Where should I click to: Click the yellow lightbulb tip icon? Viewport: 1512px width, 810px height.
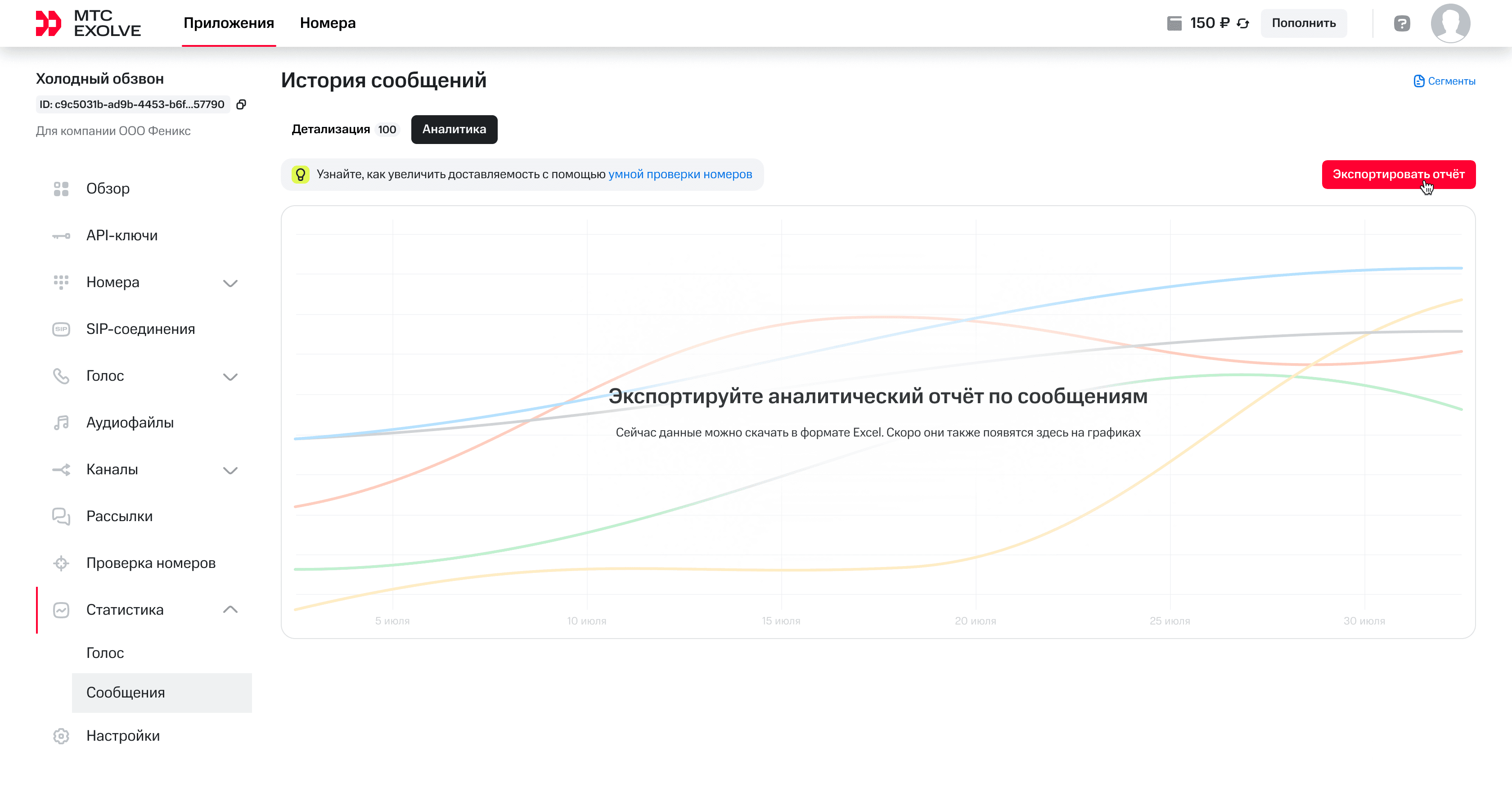coord(301,174)
